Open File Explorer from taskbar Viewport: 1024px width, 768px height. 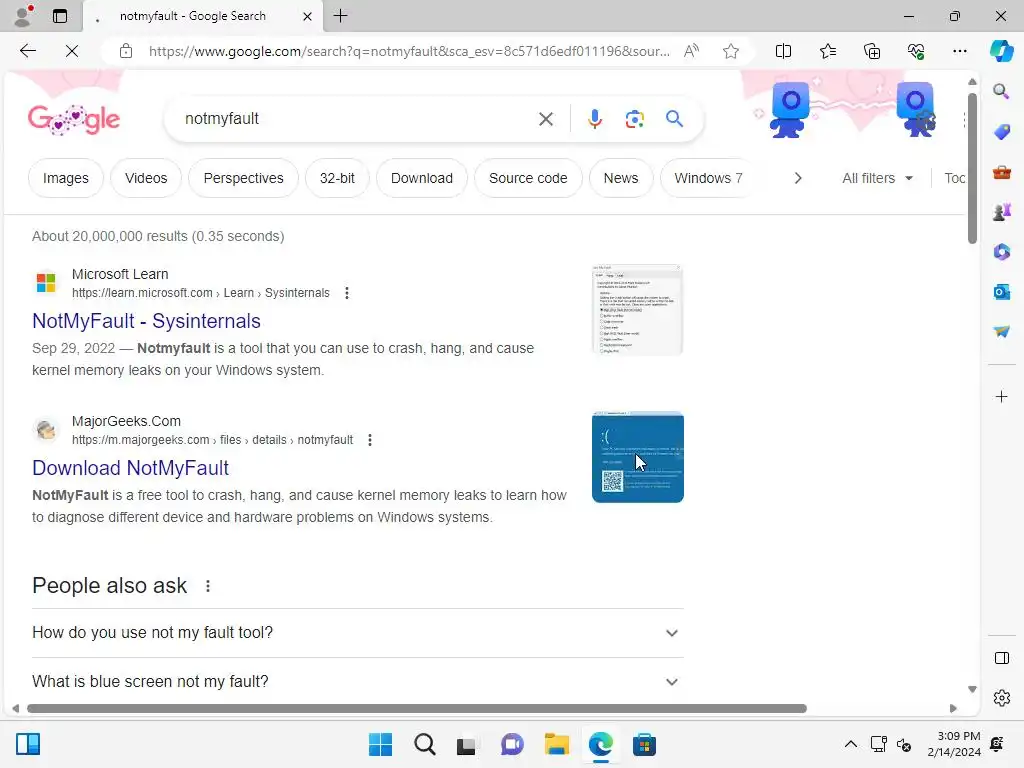(556, 744)
